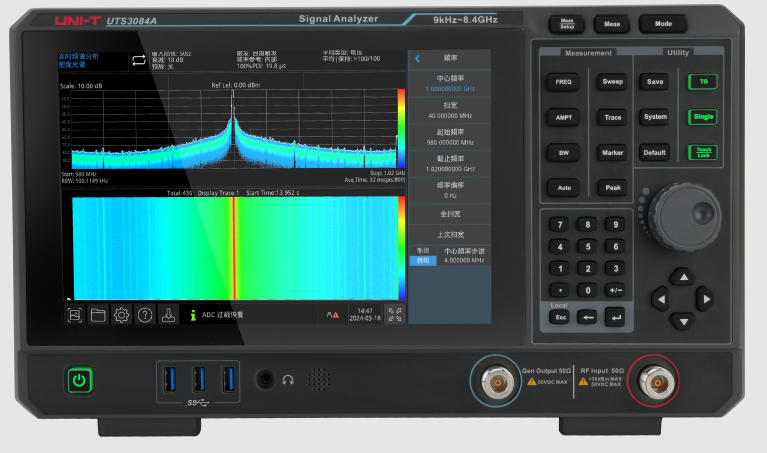Tap the red line in the spectrogram
The image size is (767, 453).
click(x=234, y=248)
